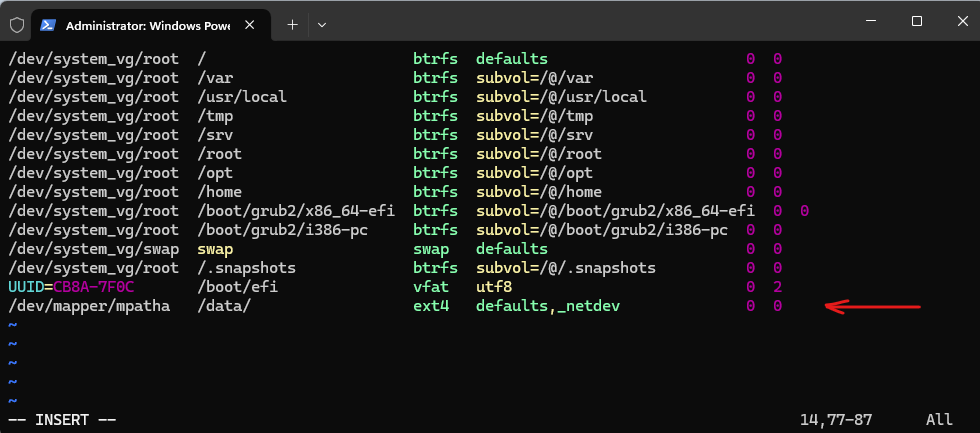The image size is (980, 433).
Task: Click the PowerShell icon on the tab
Action: tap(48, 25)
